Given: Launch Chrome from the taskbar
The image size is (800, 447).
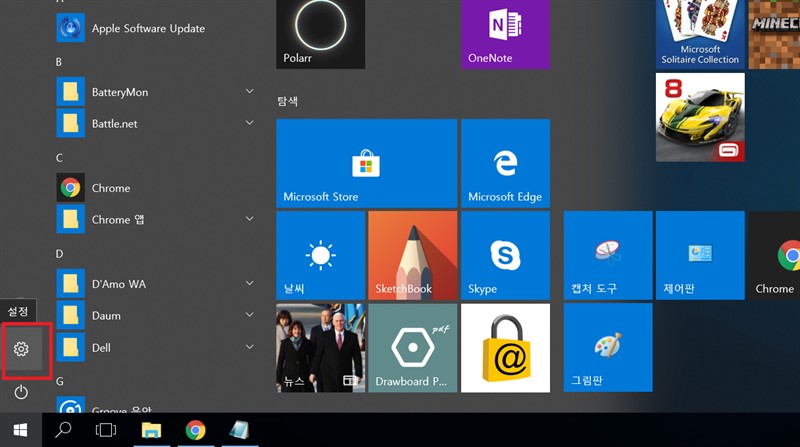Looking at the screenshot, I should (195, 430).
